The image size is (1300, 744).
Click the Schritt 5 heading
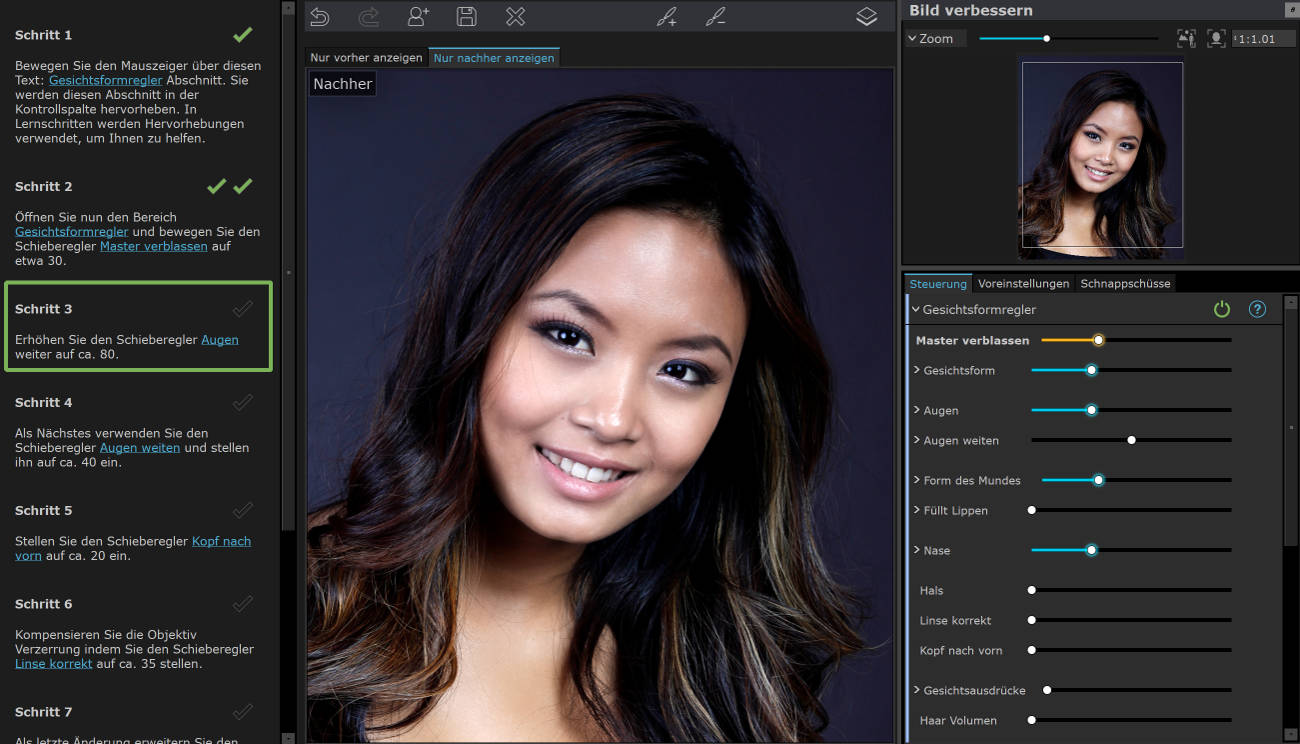(x=43, y=511)
